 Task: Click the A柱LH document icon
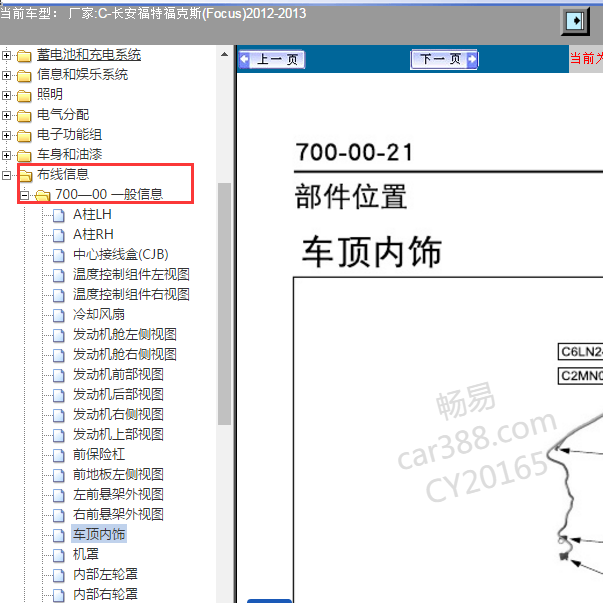[x=58, y=215]
